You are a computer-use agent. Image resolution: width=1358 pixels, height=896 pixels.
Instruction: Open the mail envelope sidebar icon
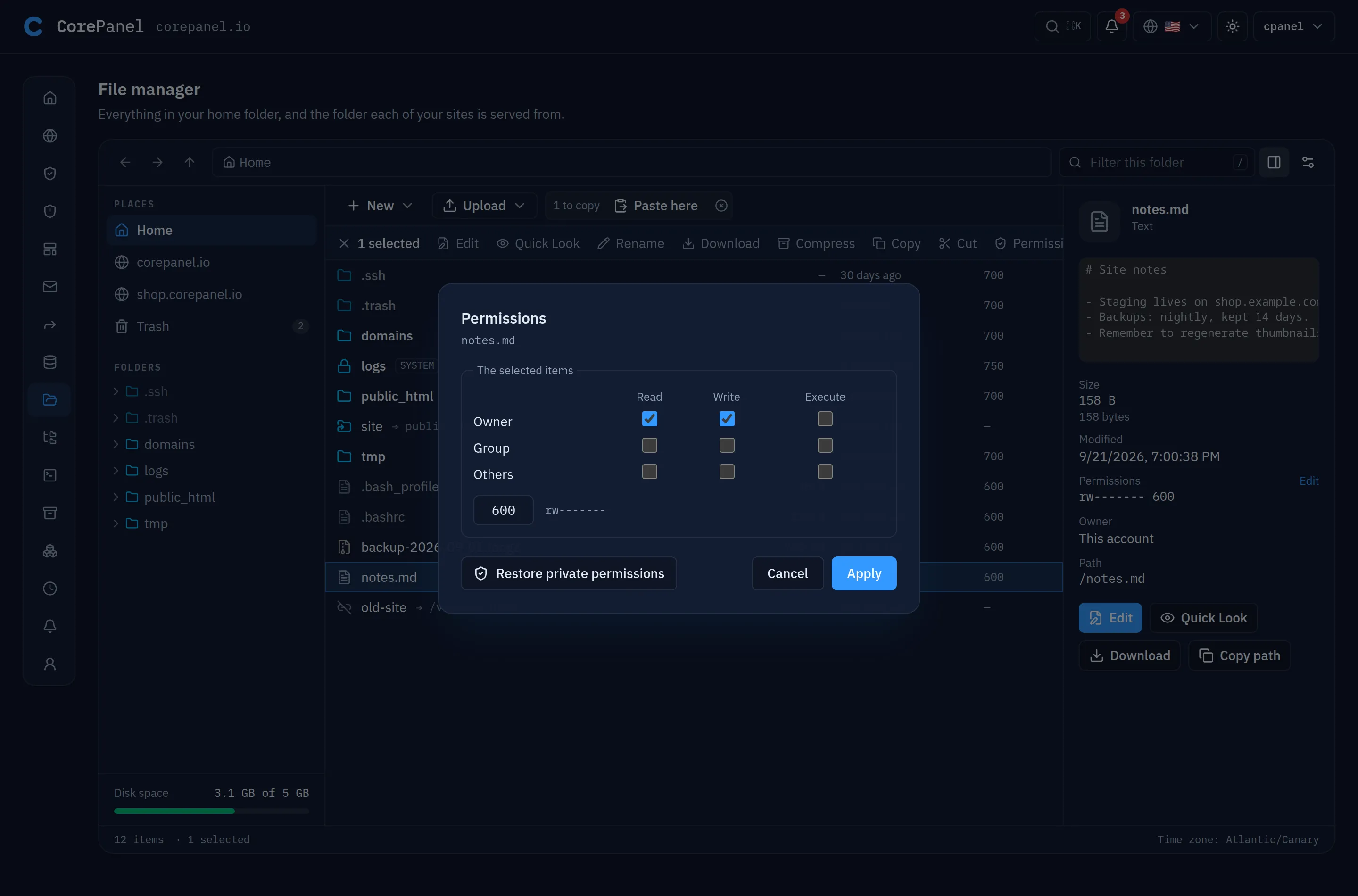(x=50, y=286)
